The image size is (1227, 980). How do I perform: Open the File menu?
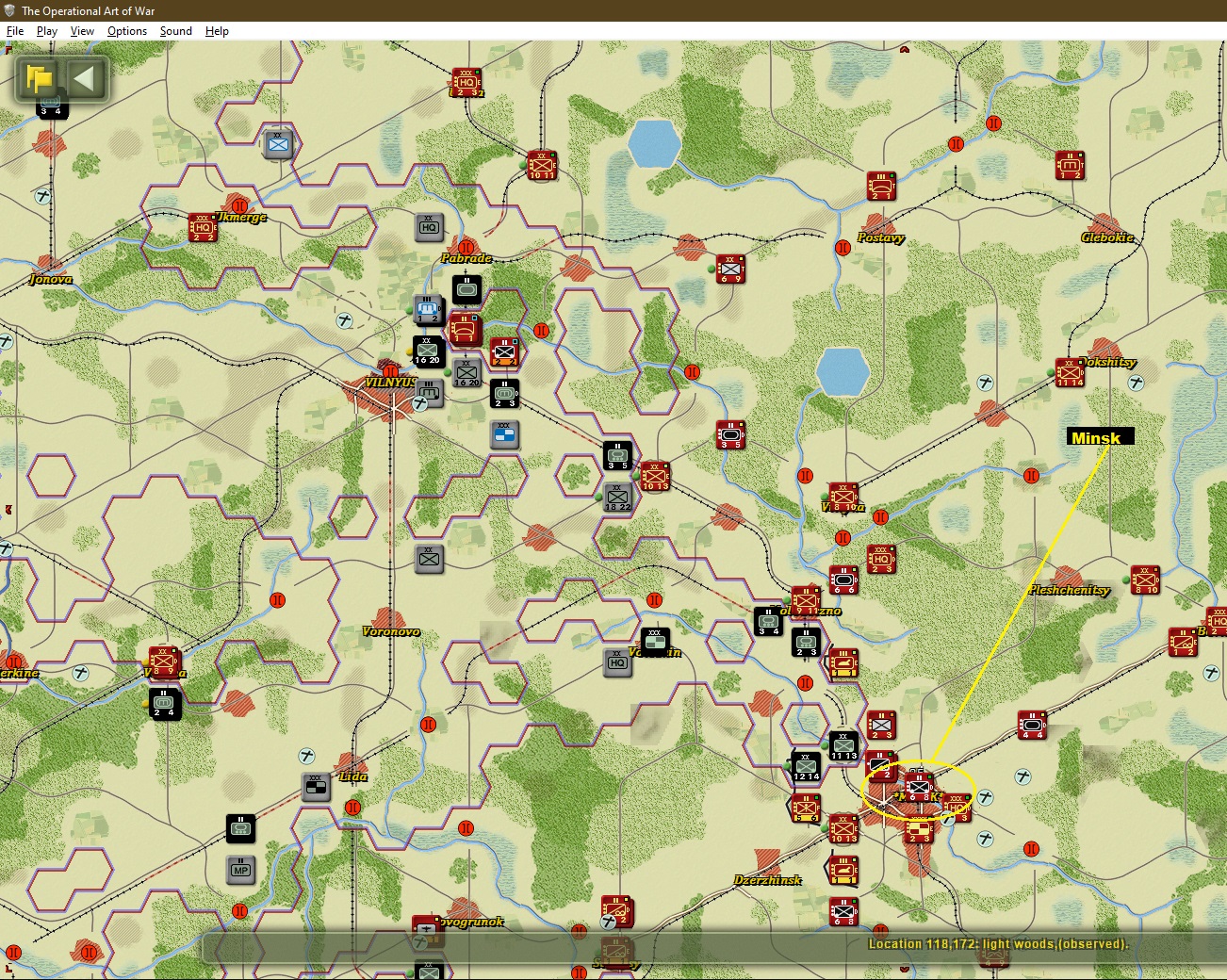point(15,31)
